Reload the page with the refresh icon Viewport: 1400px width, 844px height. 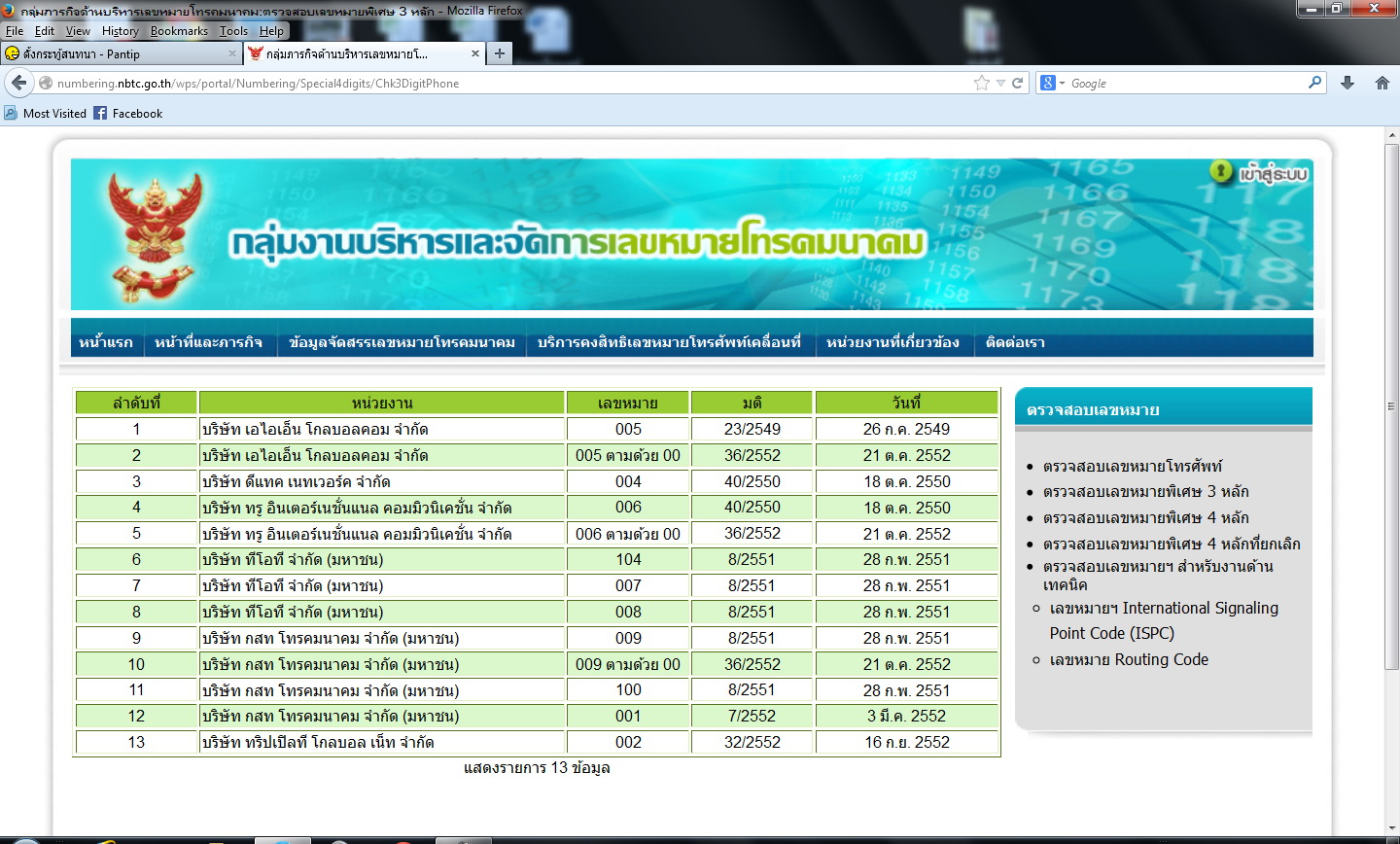pos(1017,83)
